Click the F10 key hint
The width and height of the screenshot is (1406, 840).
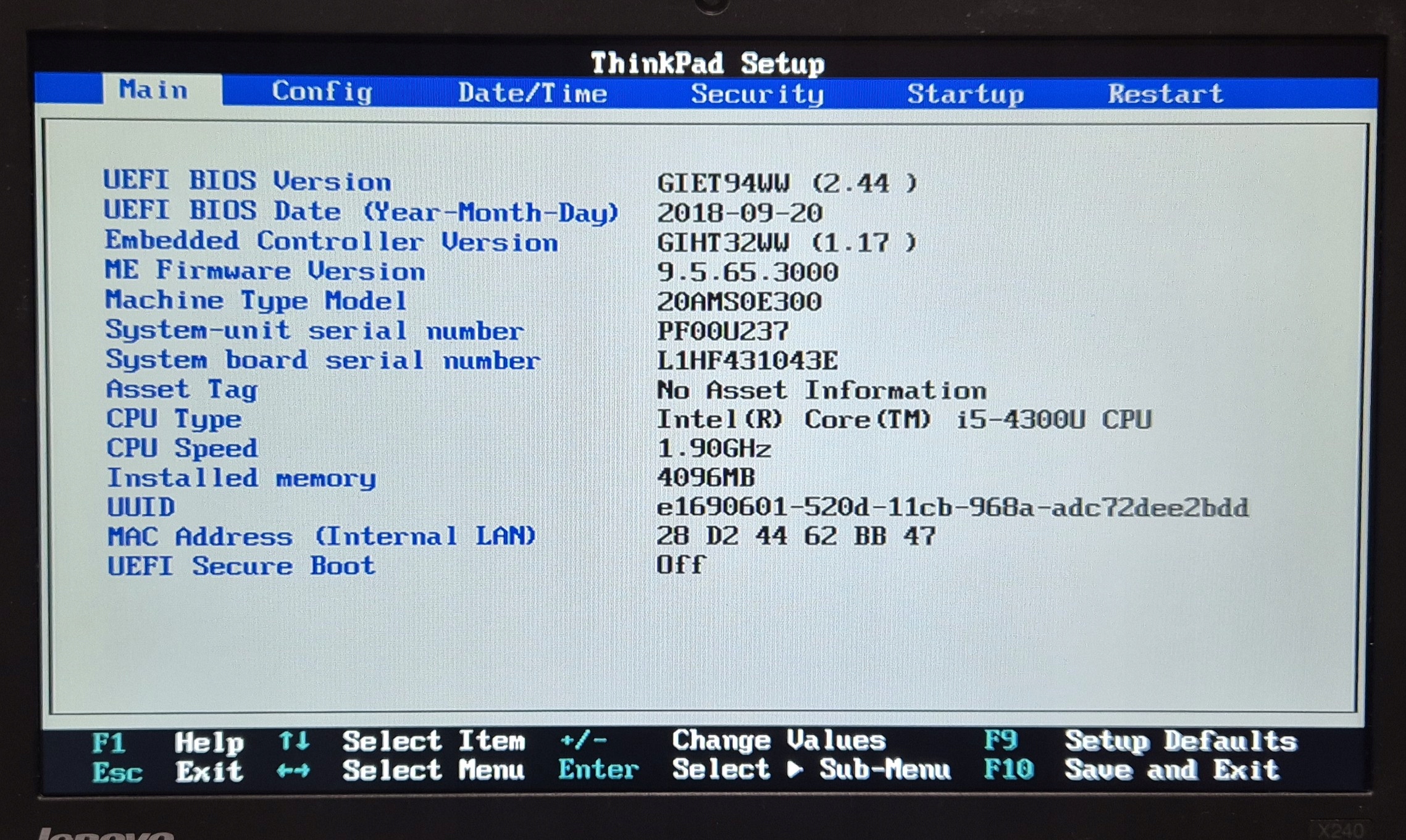[x=1009, y=770]
